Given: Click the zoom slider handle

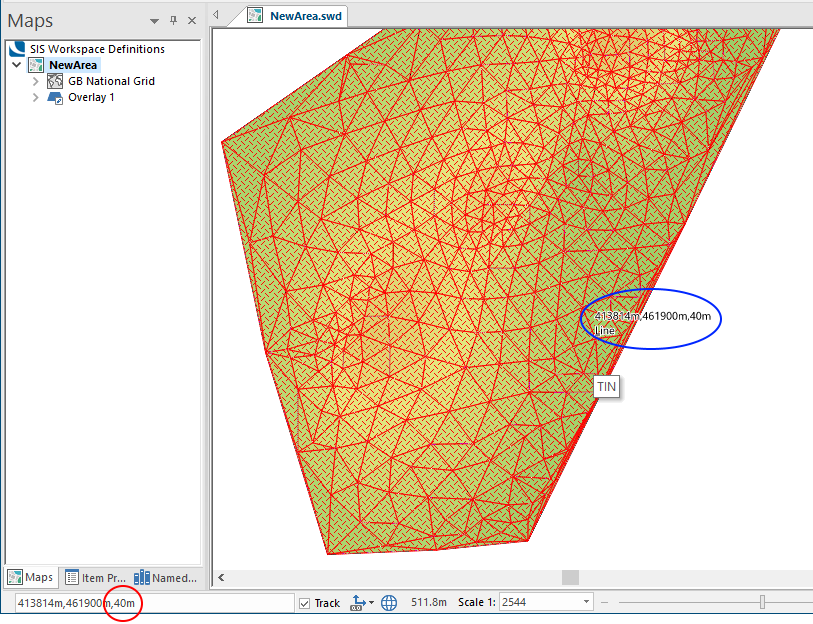Looking at the screenshot, I should (762, 602).
